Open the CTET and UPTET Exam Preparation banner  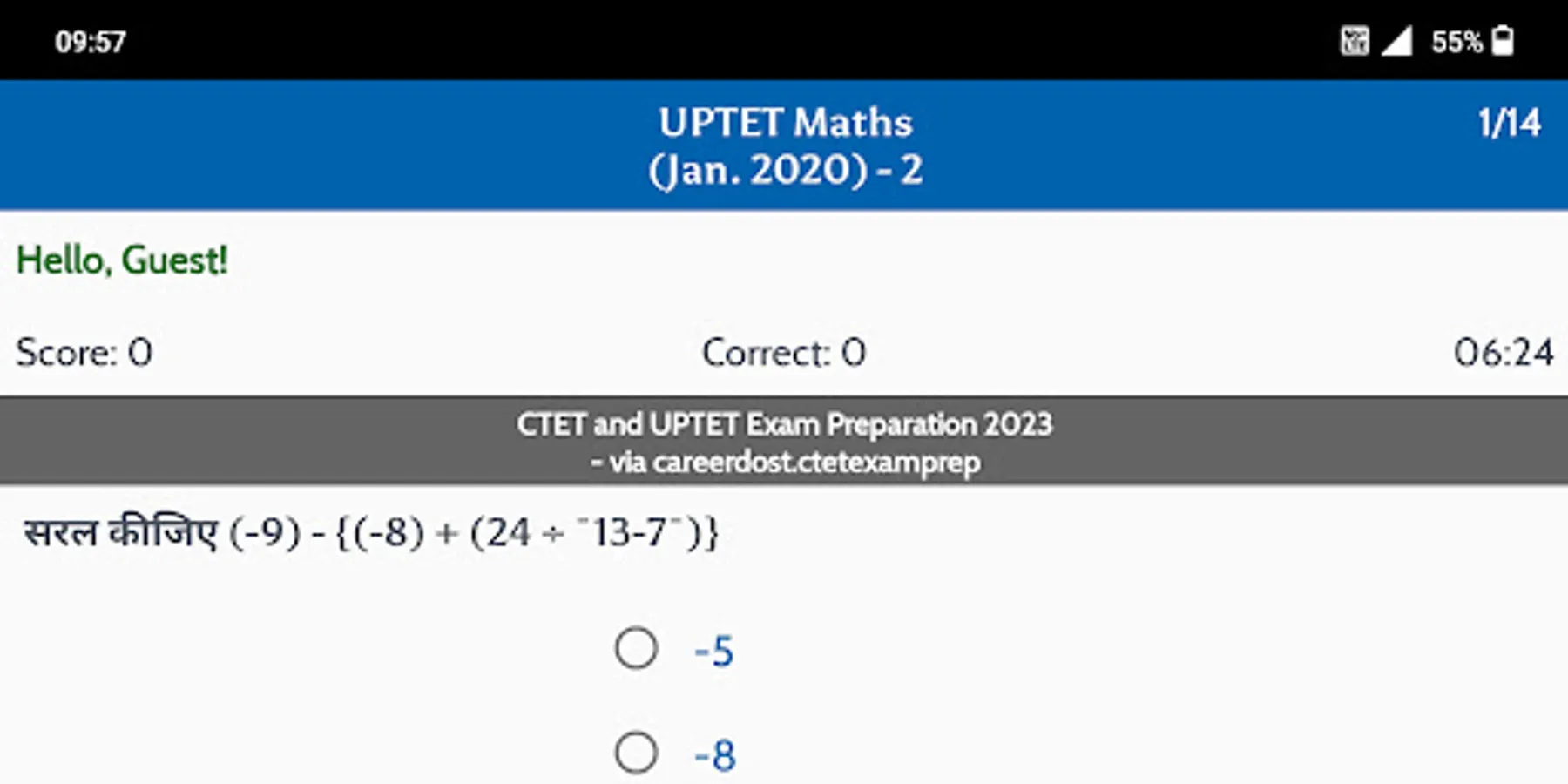pyautogui.click(x=784, y=424)
